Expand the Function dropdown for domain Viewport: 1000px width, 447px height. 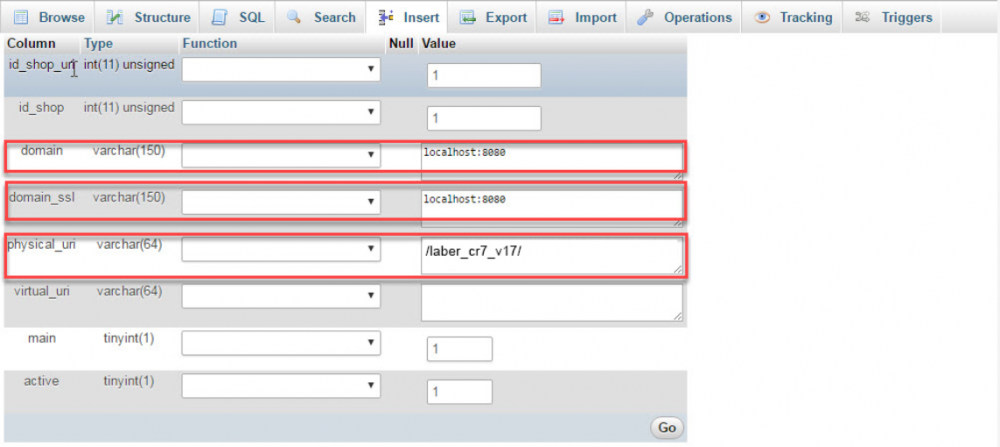pos(281,156)
